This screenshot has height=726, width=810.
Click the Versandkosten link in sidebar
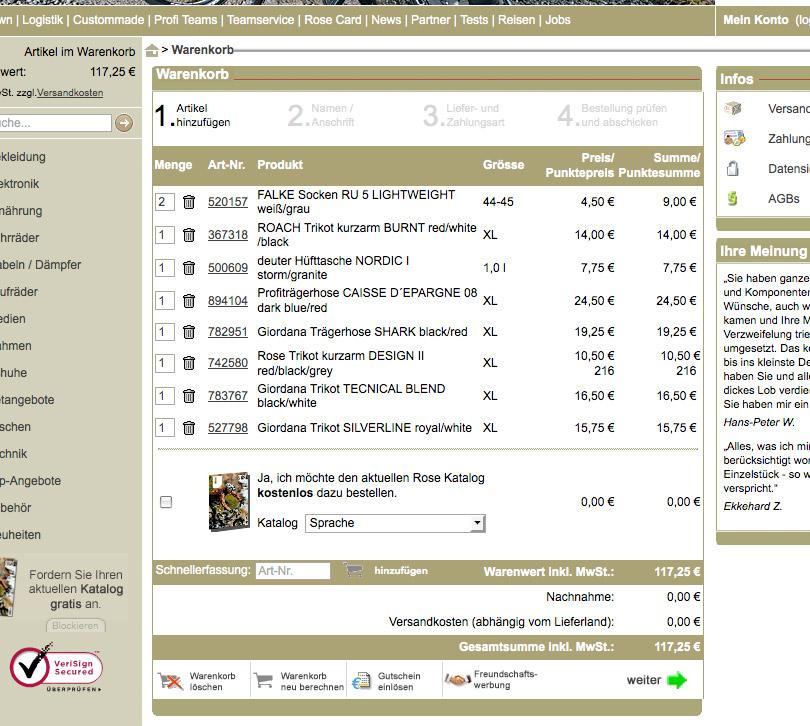click(x=70, y=93)
